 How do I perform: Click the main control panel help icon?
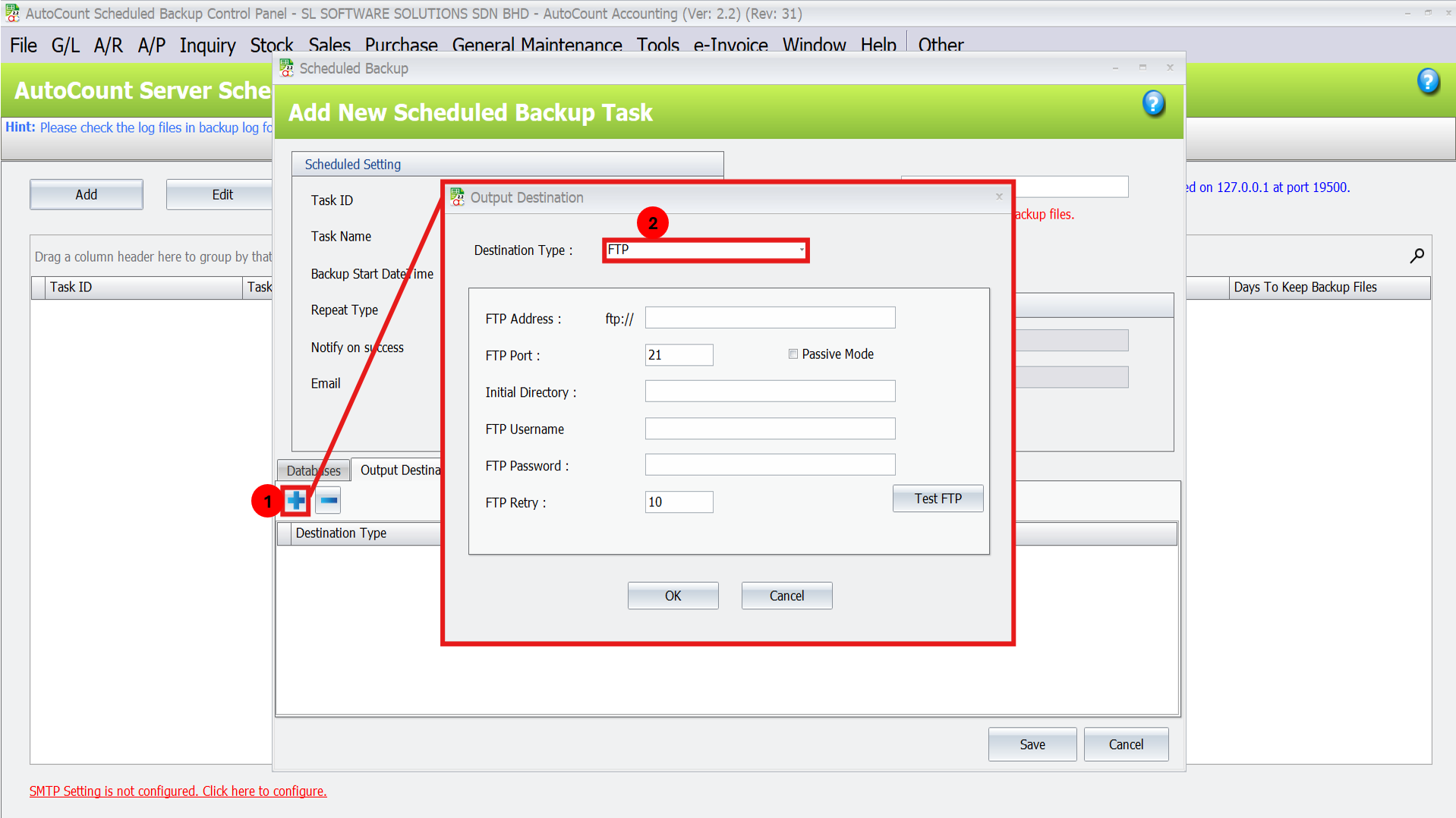[x=1427, y=81]
